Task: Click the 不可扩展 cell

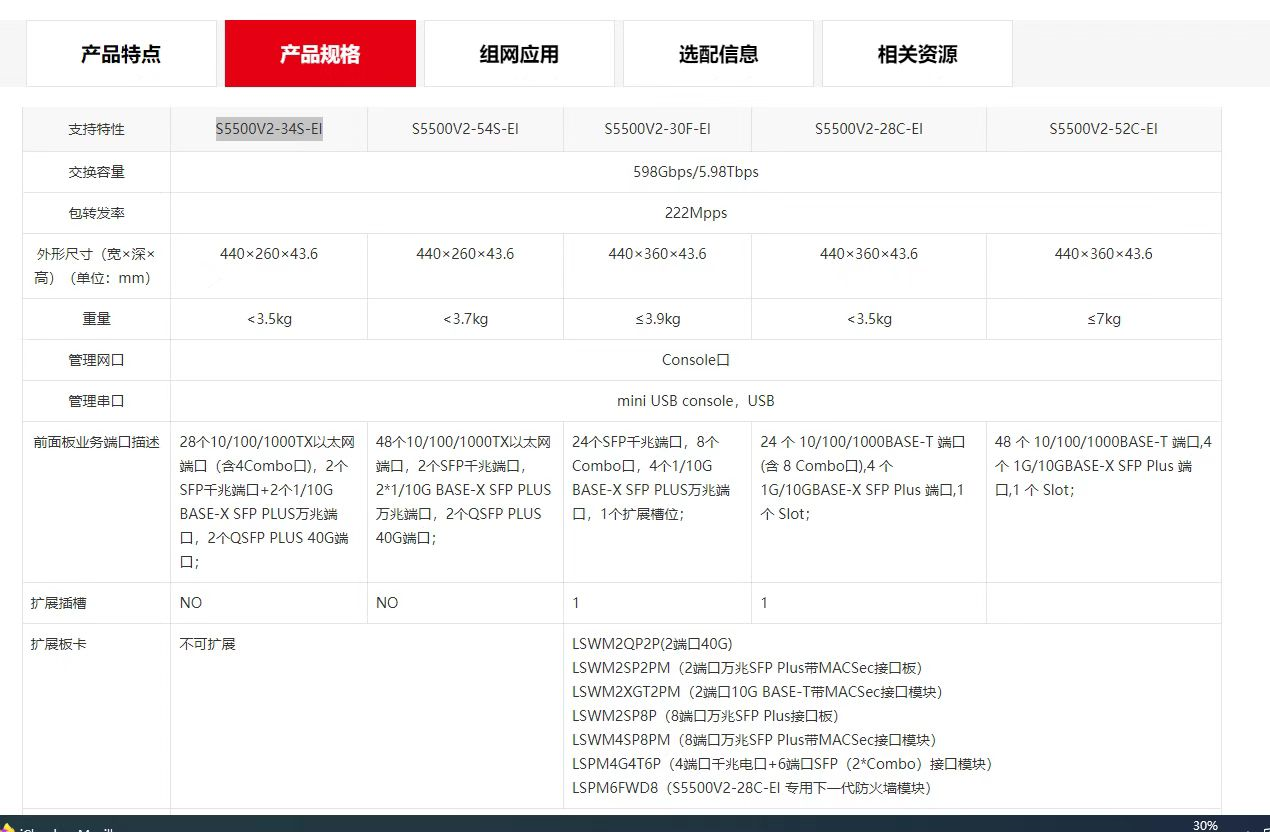Action: (x=208, y=644)
